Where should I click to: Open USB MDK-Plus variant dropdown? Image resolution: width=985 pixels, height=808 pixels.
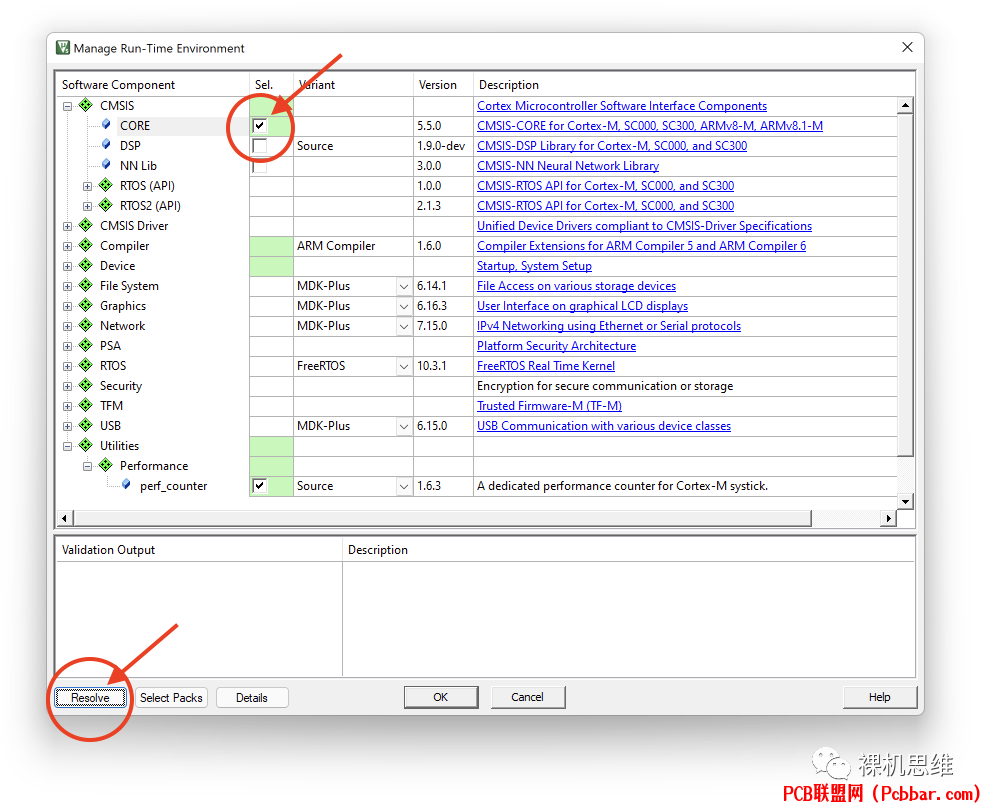404,427
